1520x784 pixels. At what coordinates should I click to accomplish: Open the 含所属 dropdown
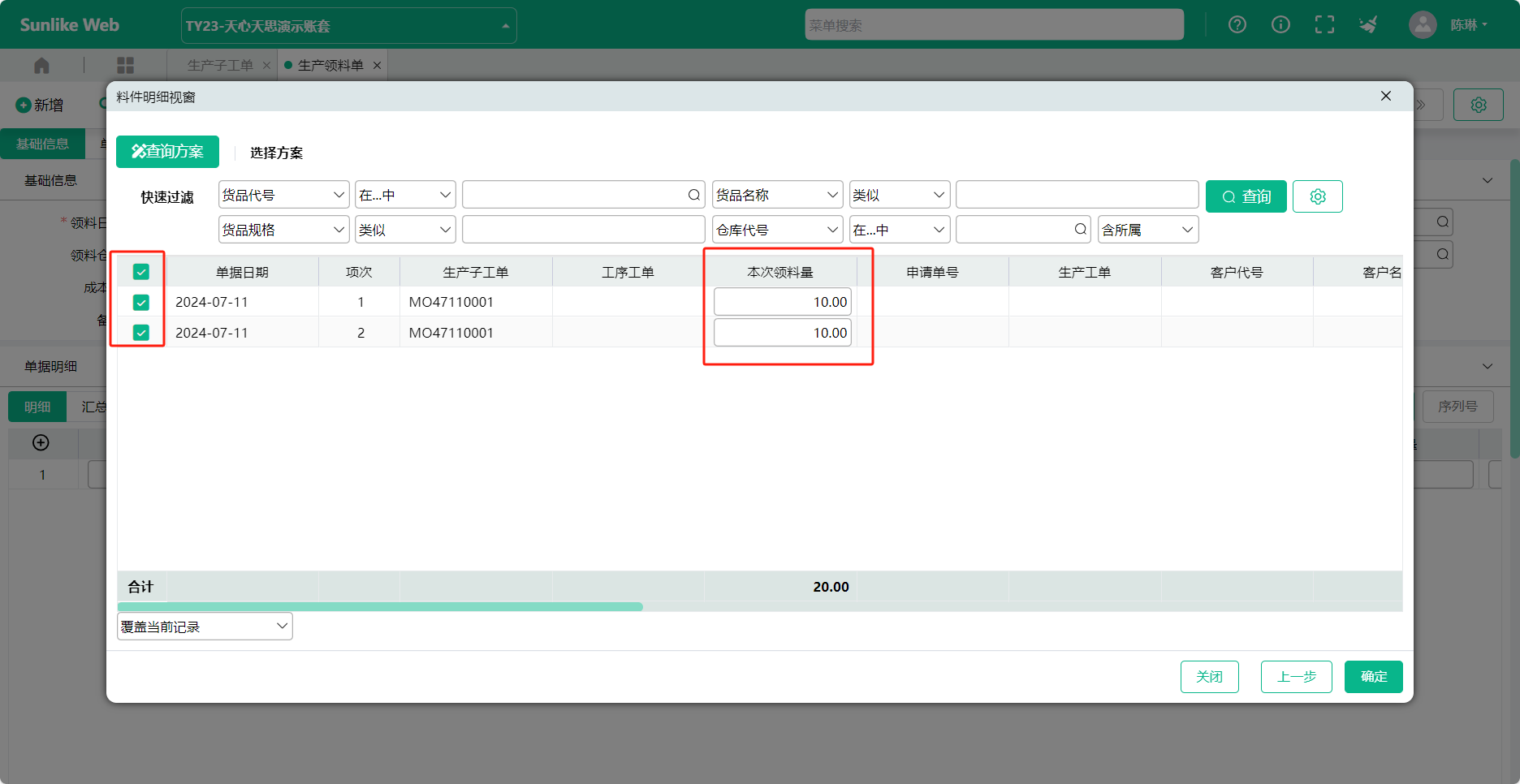pos(1147,230)
